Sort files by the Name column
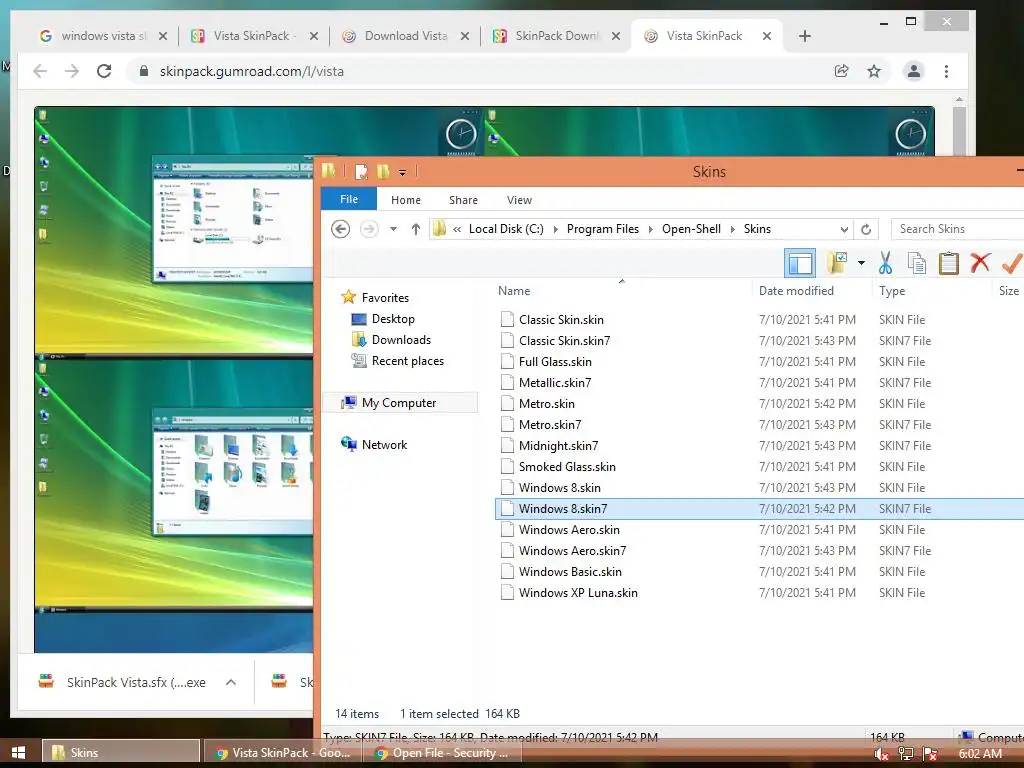Viewport: 1024px width, 768px height. tap(514, 291)
